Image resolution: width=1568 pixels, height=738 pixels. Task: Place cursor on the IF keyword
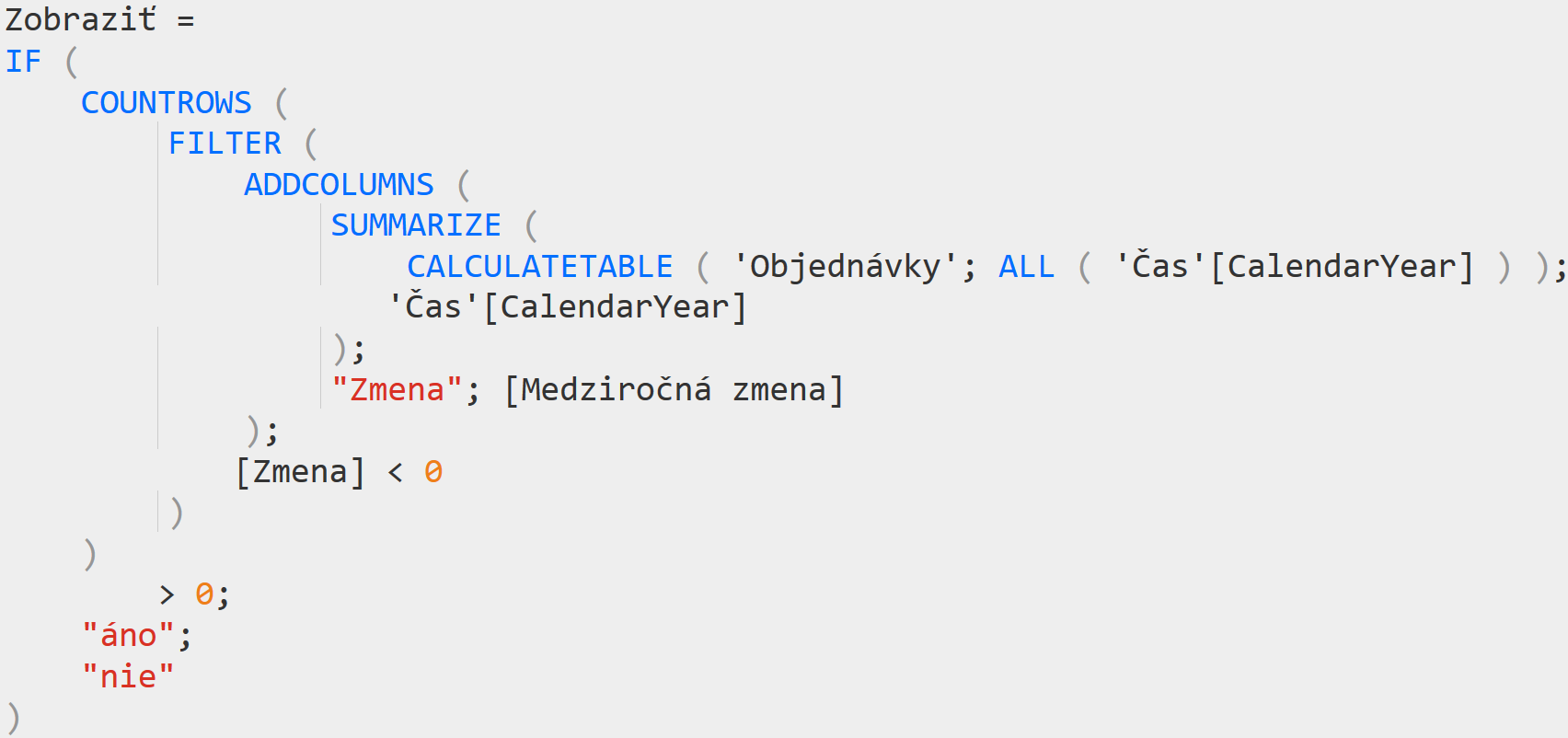[x=24, y=61]
